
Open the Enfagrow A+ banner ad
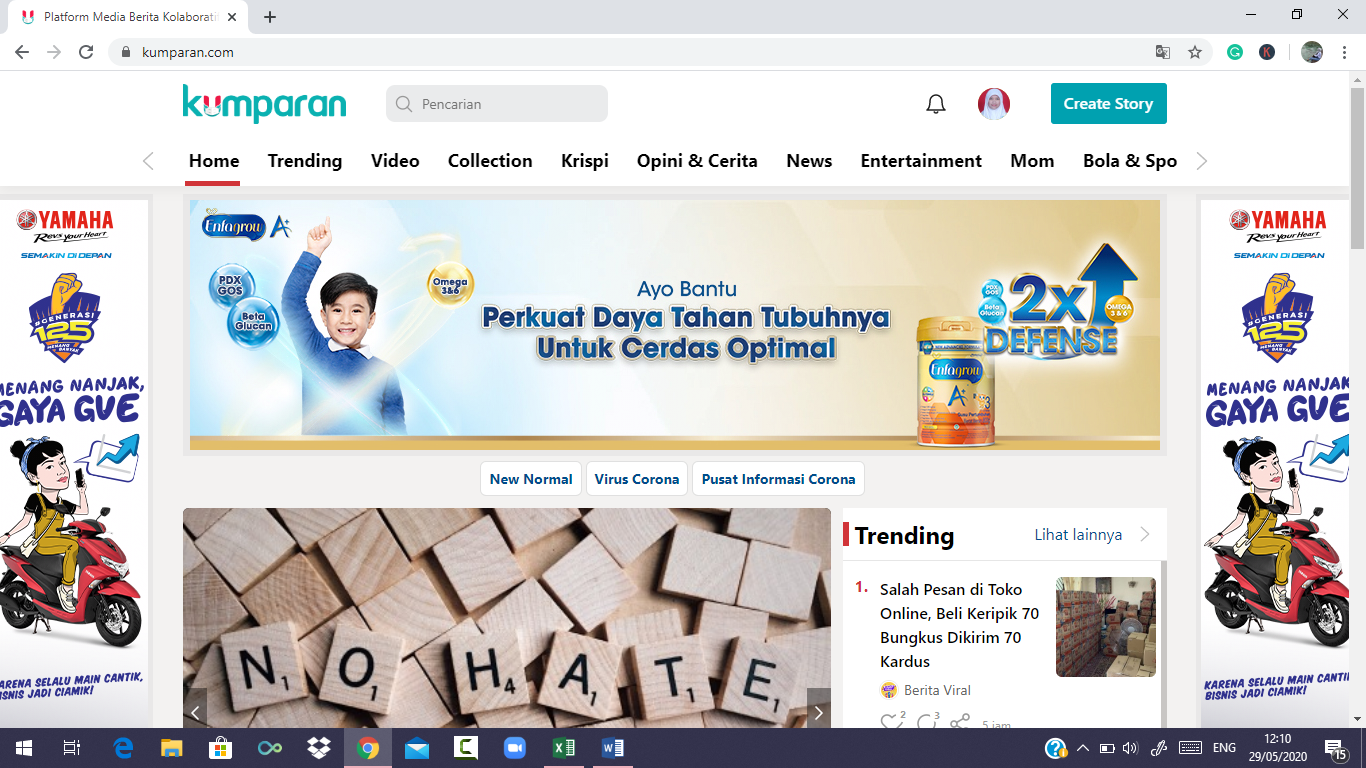tap(675, 325)
